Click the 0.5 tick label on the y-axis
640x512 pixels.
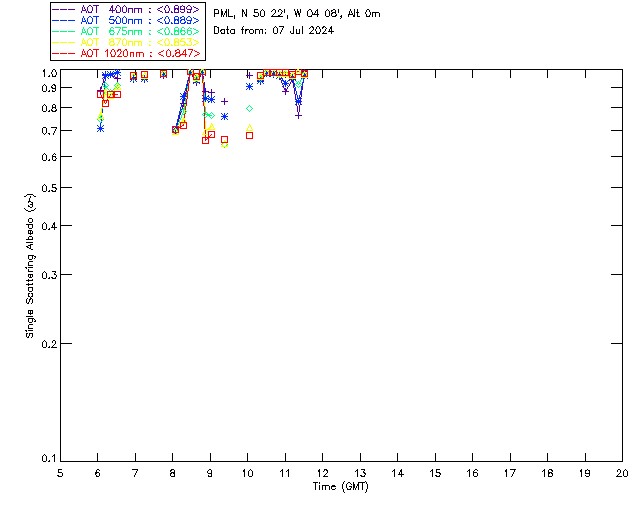tap(46, 188)
